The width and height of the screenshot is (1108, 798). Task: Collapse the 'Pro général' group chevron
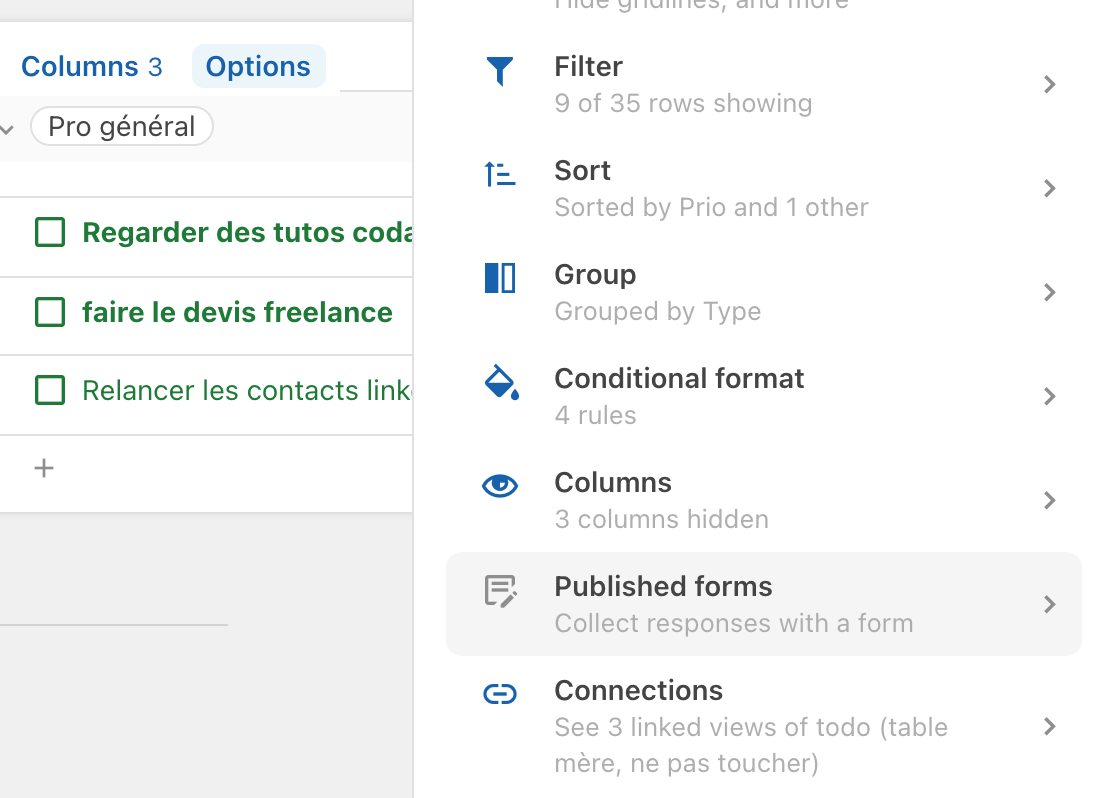8,129
